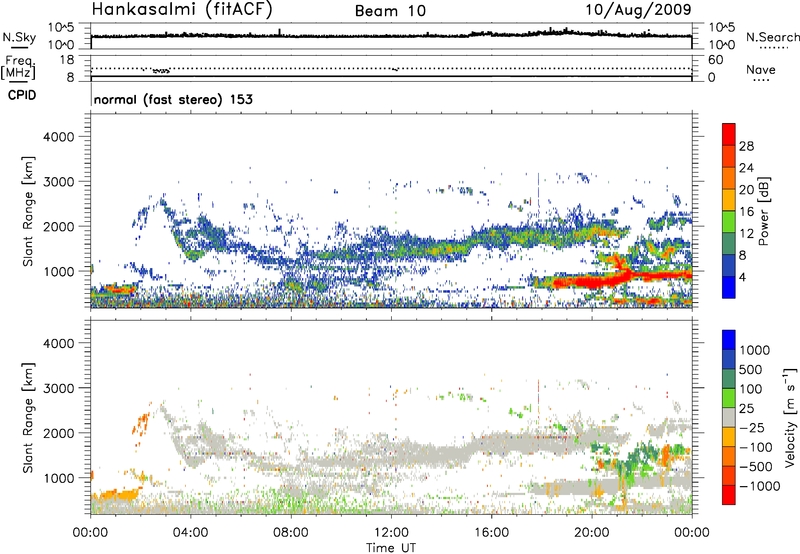
Task: Click the 'N.Sky' legend label
Action: pyautogui.click(x=19, y=37)
